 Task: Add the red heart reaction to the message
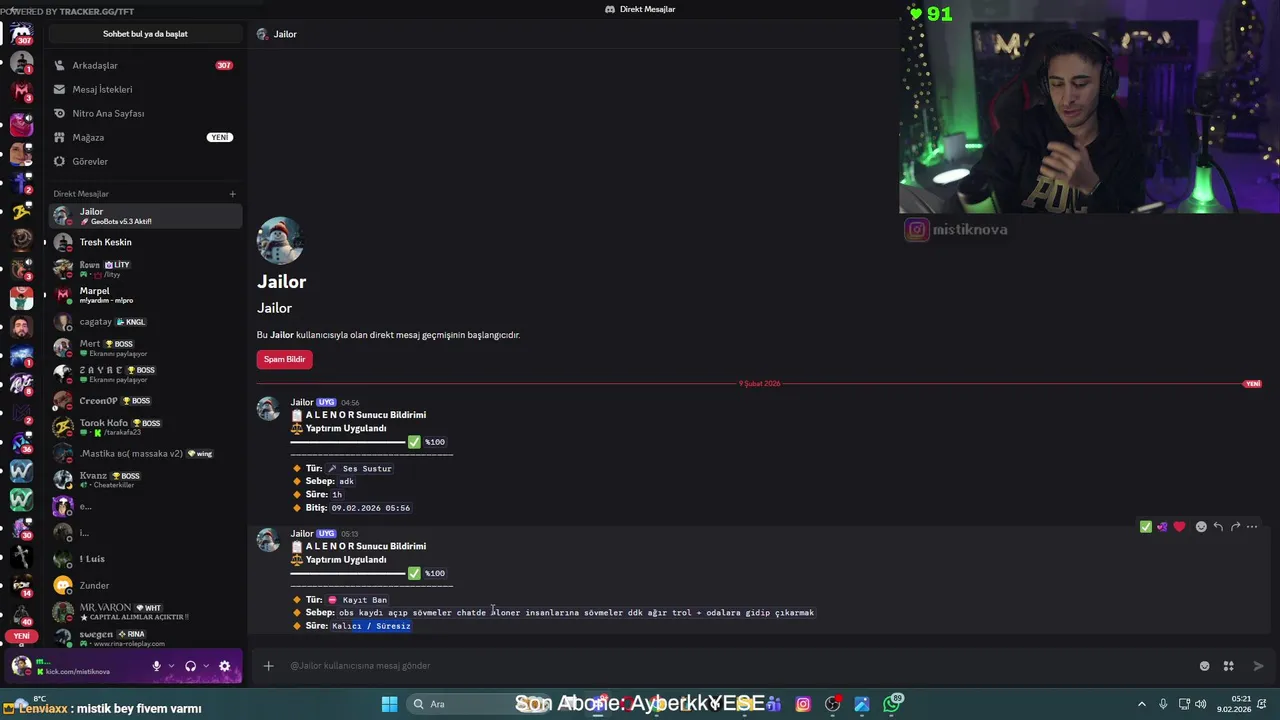coord(1179,527)
